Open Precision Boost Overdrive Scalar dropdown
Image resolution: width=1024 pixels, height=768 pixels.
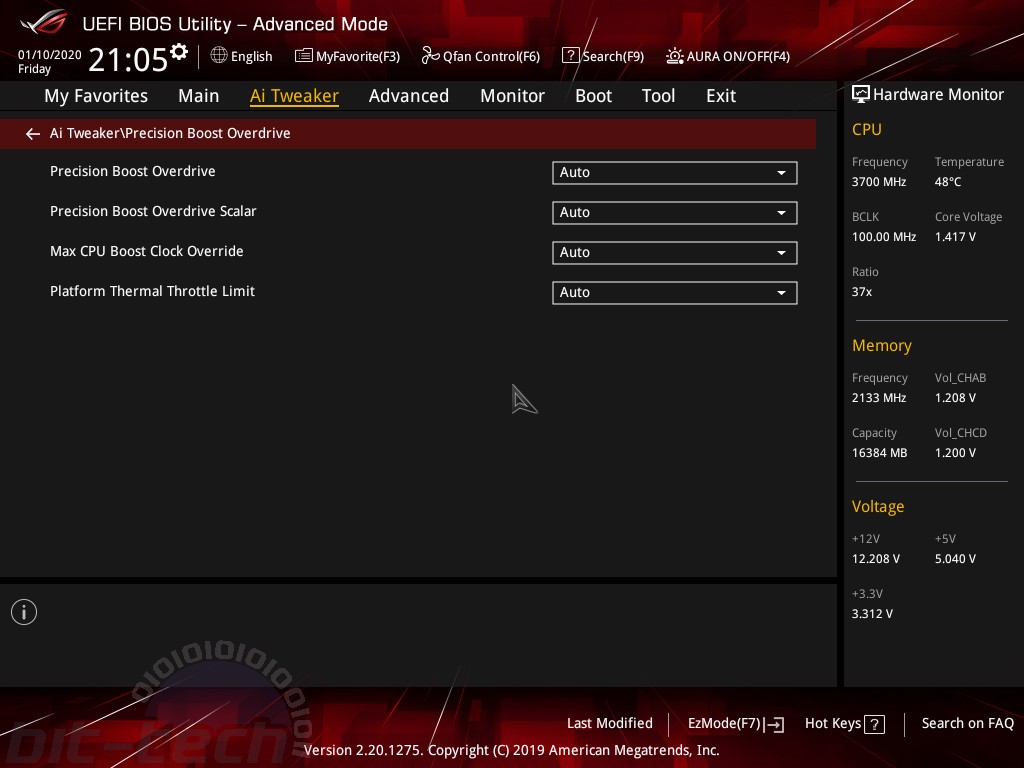tap(675, 213)
